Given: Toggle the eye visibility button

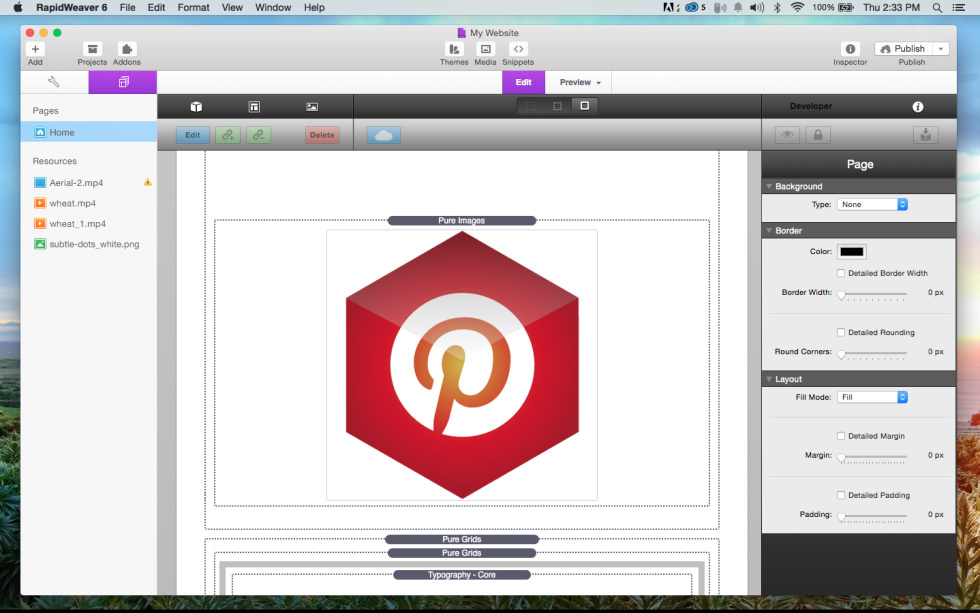Looking at the screenshot, I should point(787,135).
